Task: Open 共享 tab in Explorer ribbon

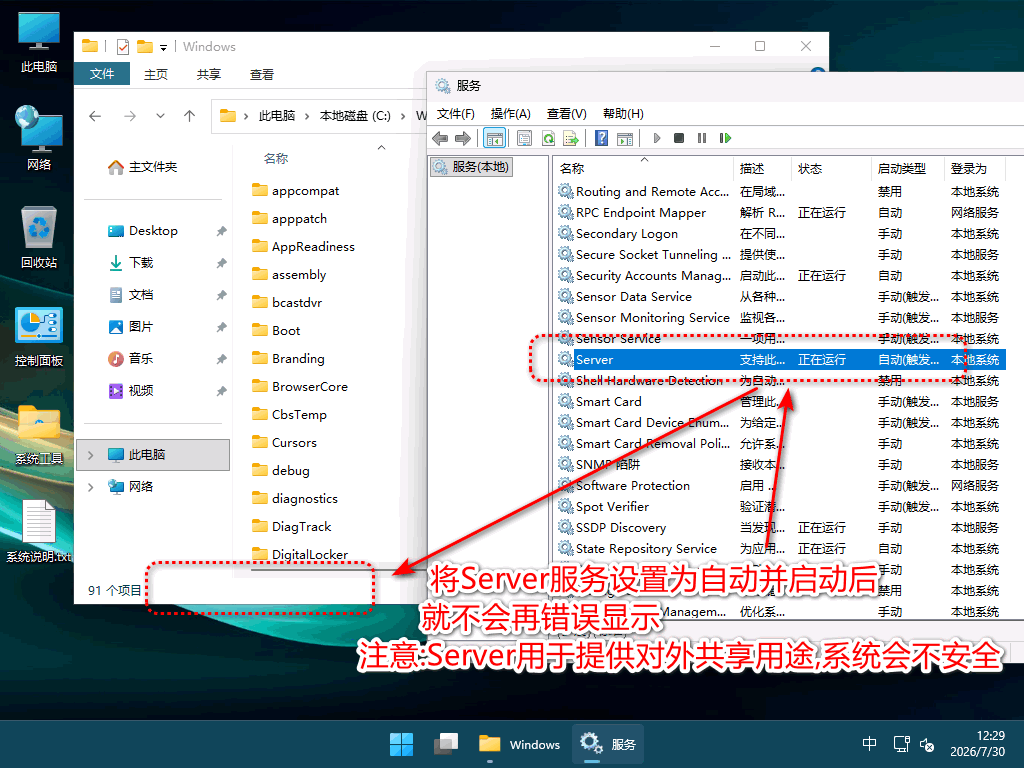Action: pos(209,74)
